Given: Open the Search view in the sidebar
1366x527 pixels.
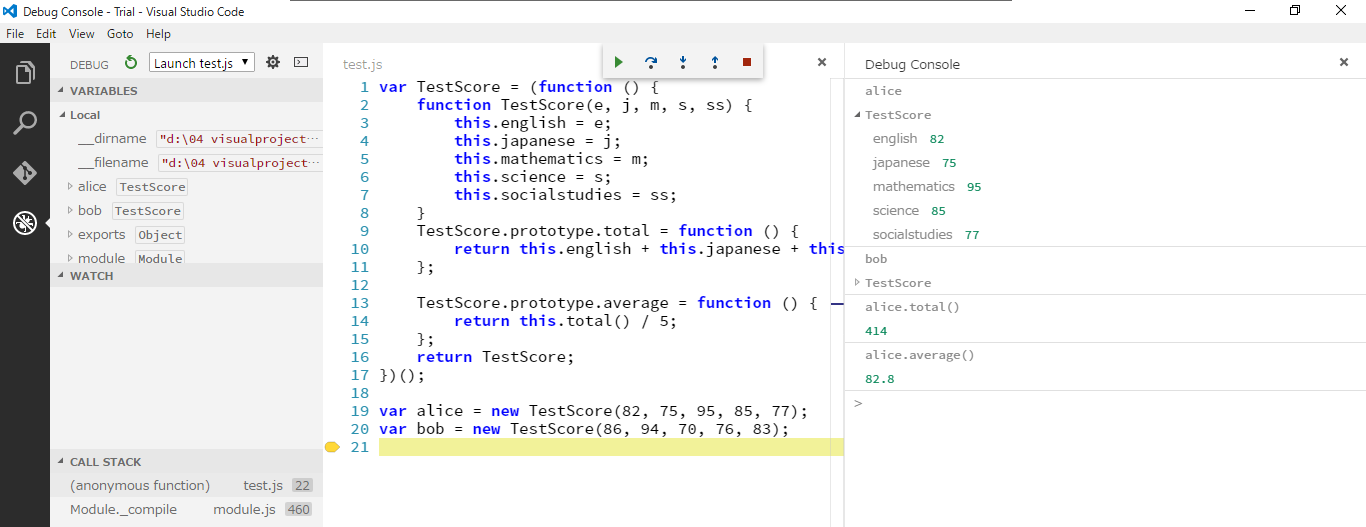Looking at the screenshot, I should click(x=25, y=123).
